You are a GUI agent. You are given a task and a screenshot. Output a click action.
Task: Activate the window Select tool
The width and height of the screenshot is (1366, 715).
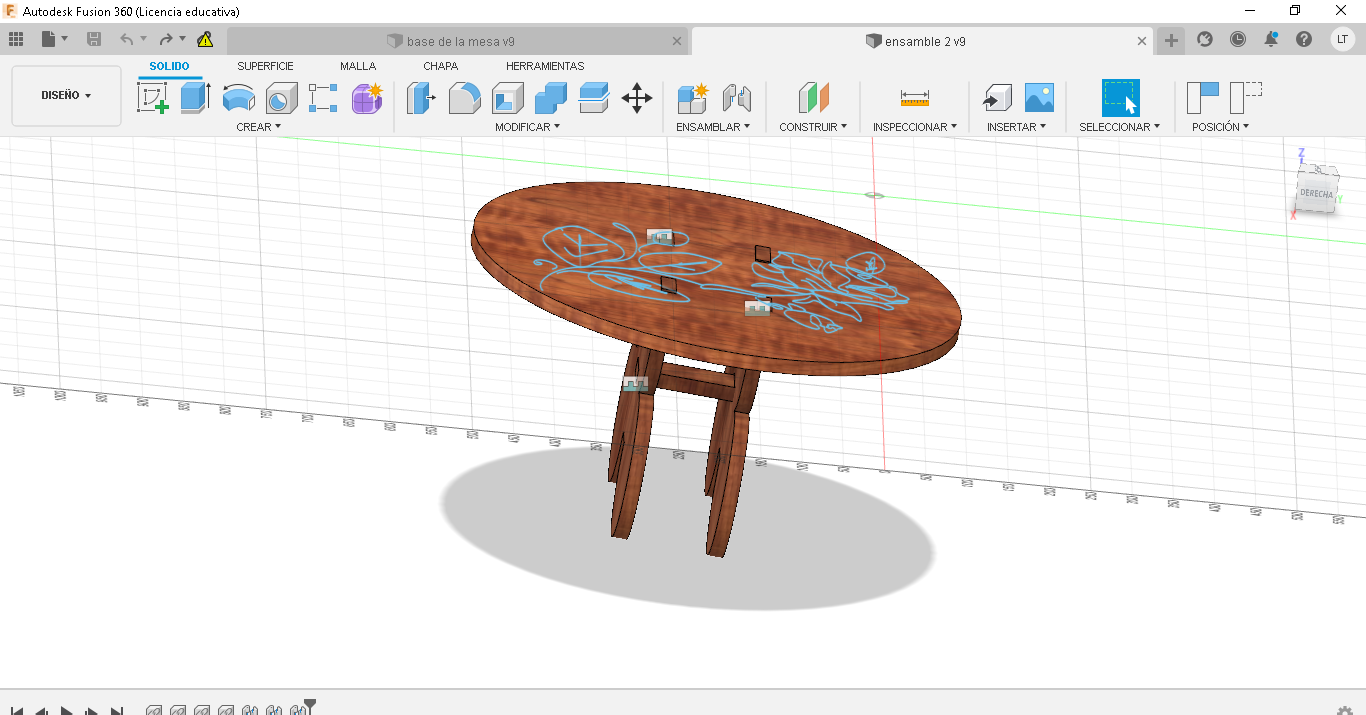1120,98
